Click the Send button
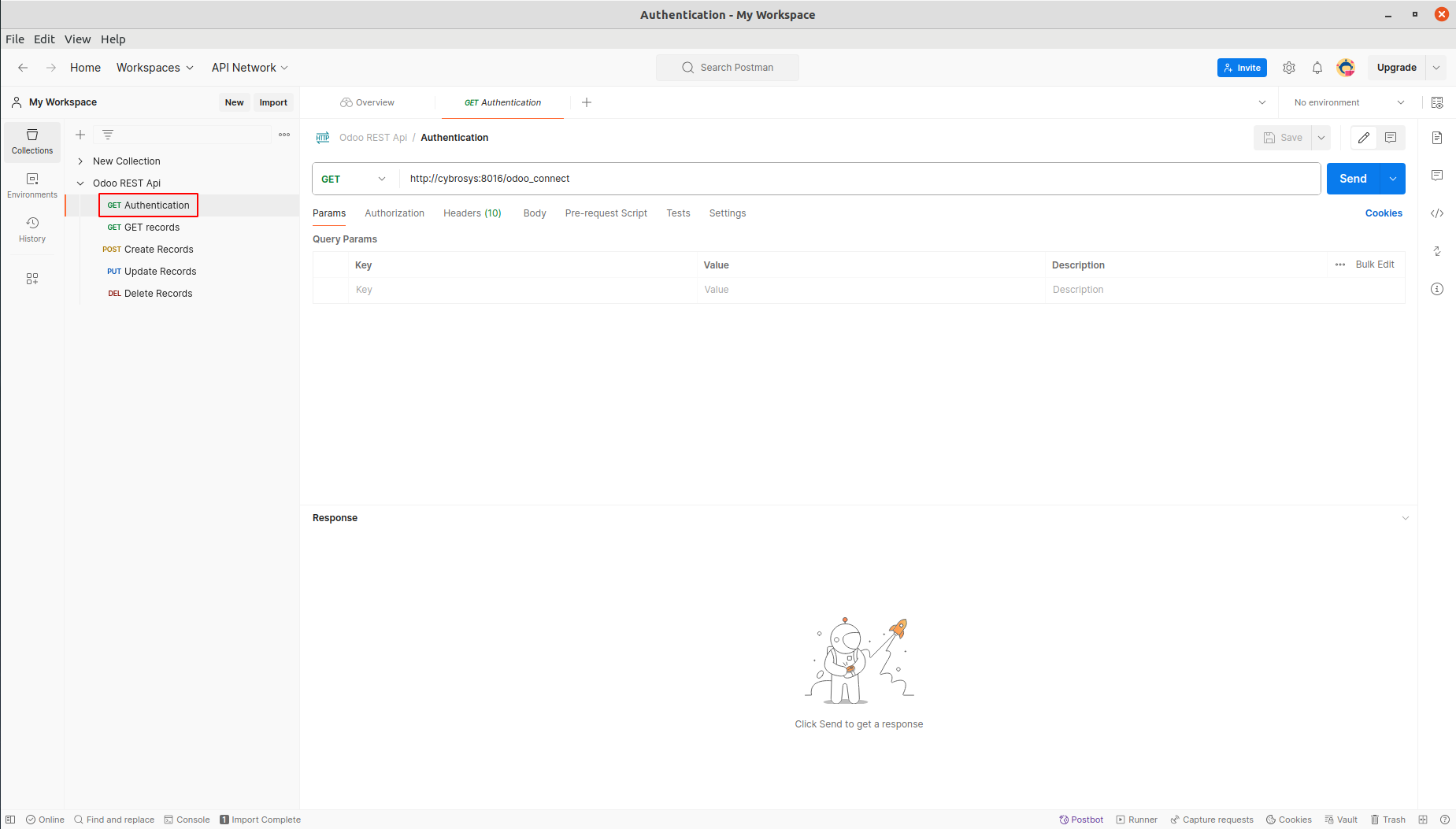 pos(1353,179)
